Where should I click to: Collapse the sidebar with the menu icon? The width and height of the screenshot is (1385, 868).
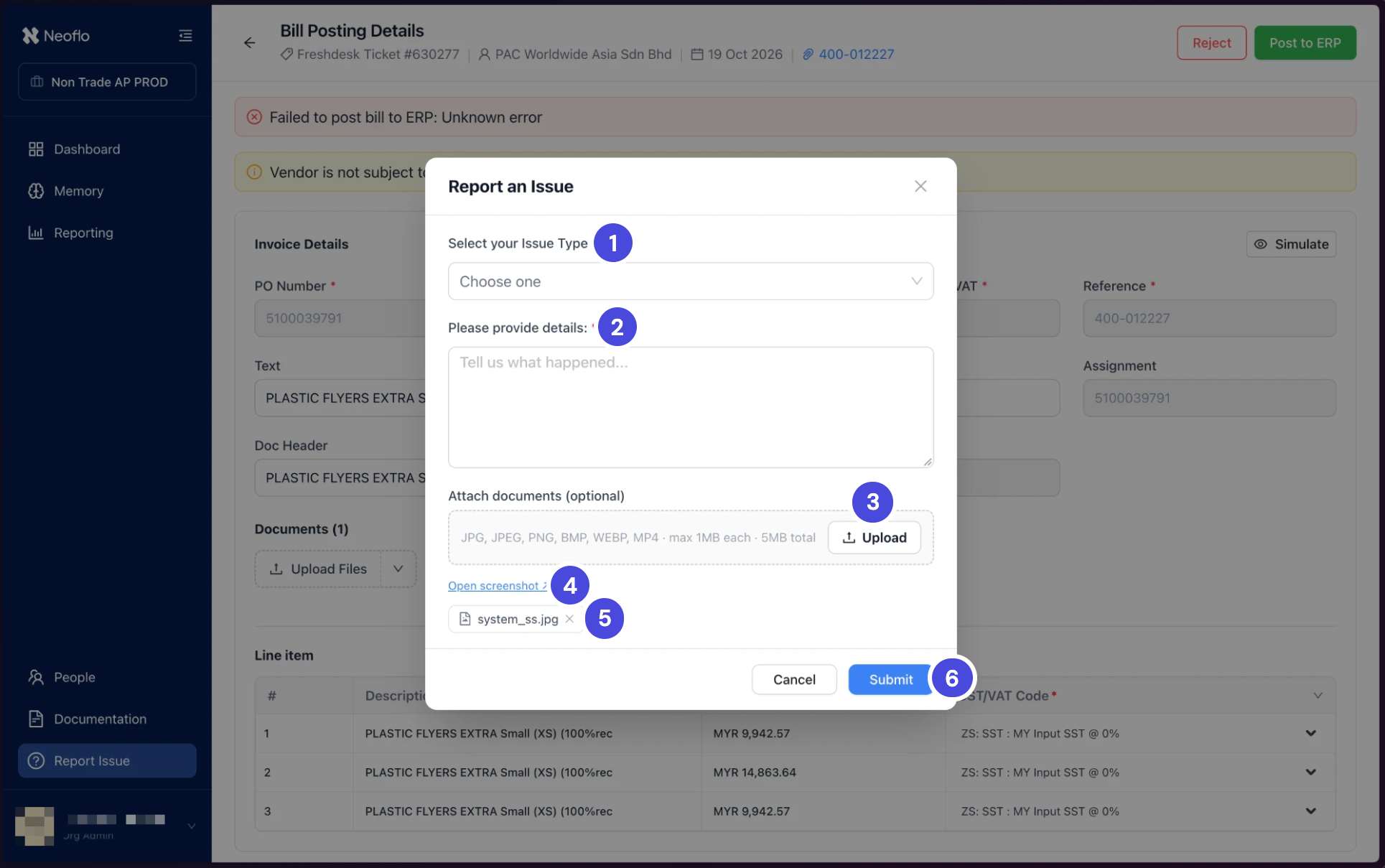click(x=185, y=35)
